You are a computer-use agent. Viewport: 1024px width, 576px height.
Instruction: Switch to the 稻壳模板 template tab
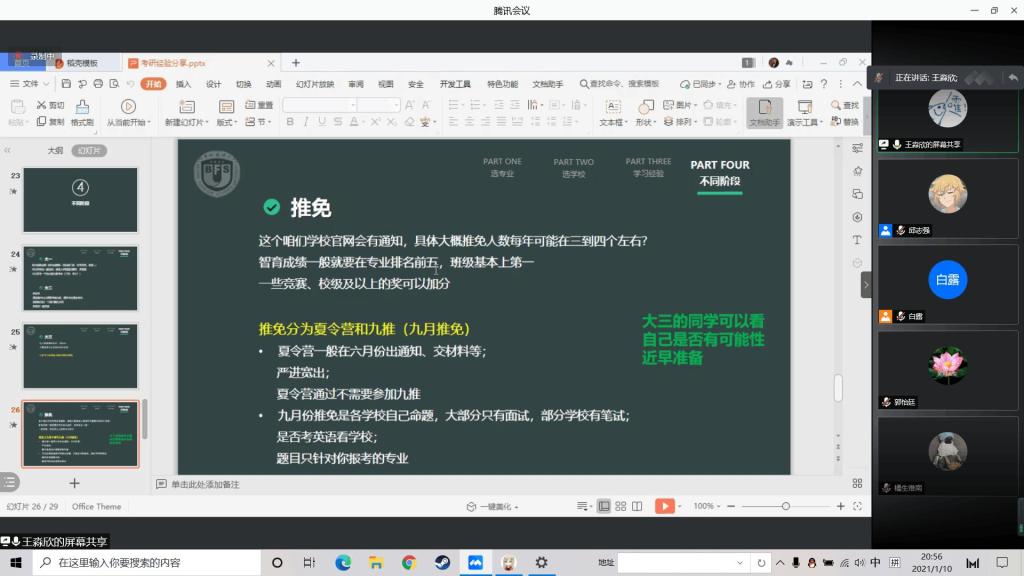point(82,63)
